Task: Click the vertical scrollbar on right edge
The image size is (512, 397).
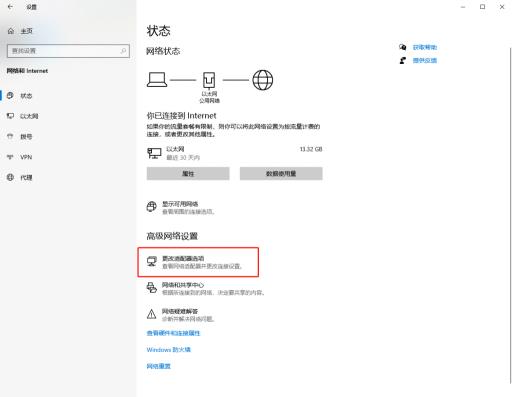Action: (x=510, y=216)
